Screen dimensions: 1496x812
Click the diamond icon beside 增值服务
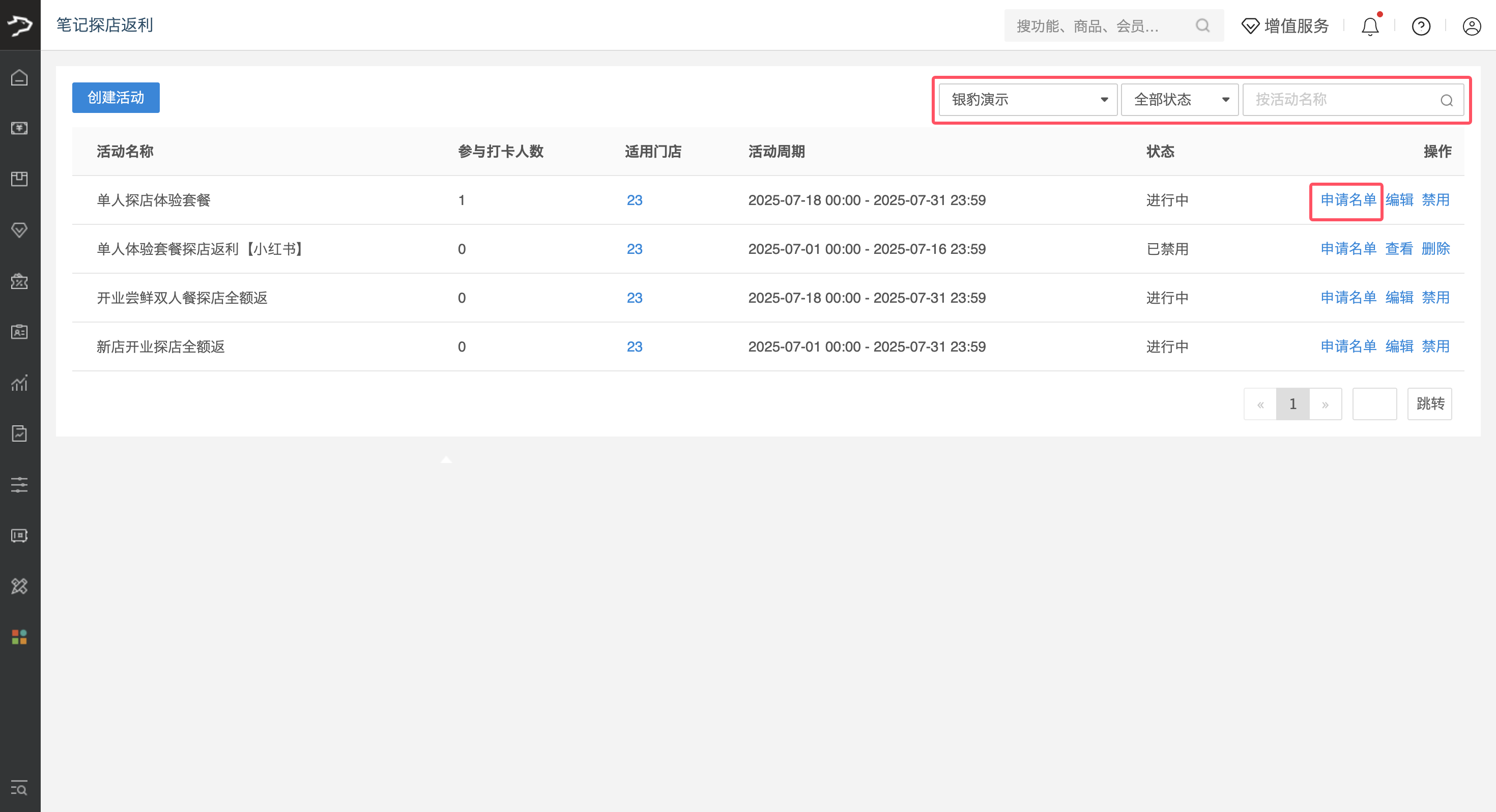pyautogui.click(x=1250, y=26)
